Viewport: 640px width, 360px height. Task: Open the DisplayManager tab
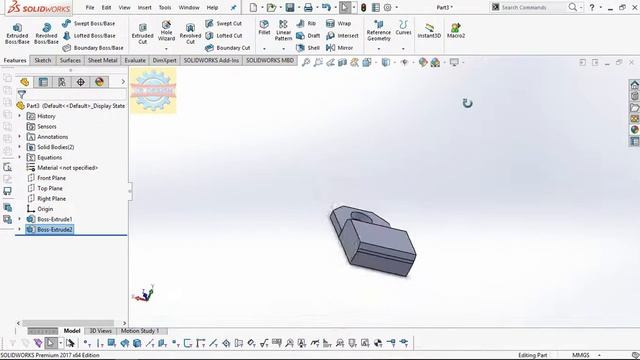(99, 82)
